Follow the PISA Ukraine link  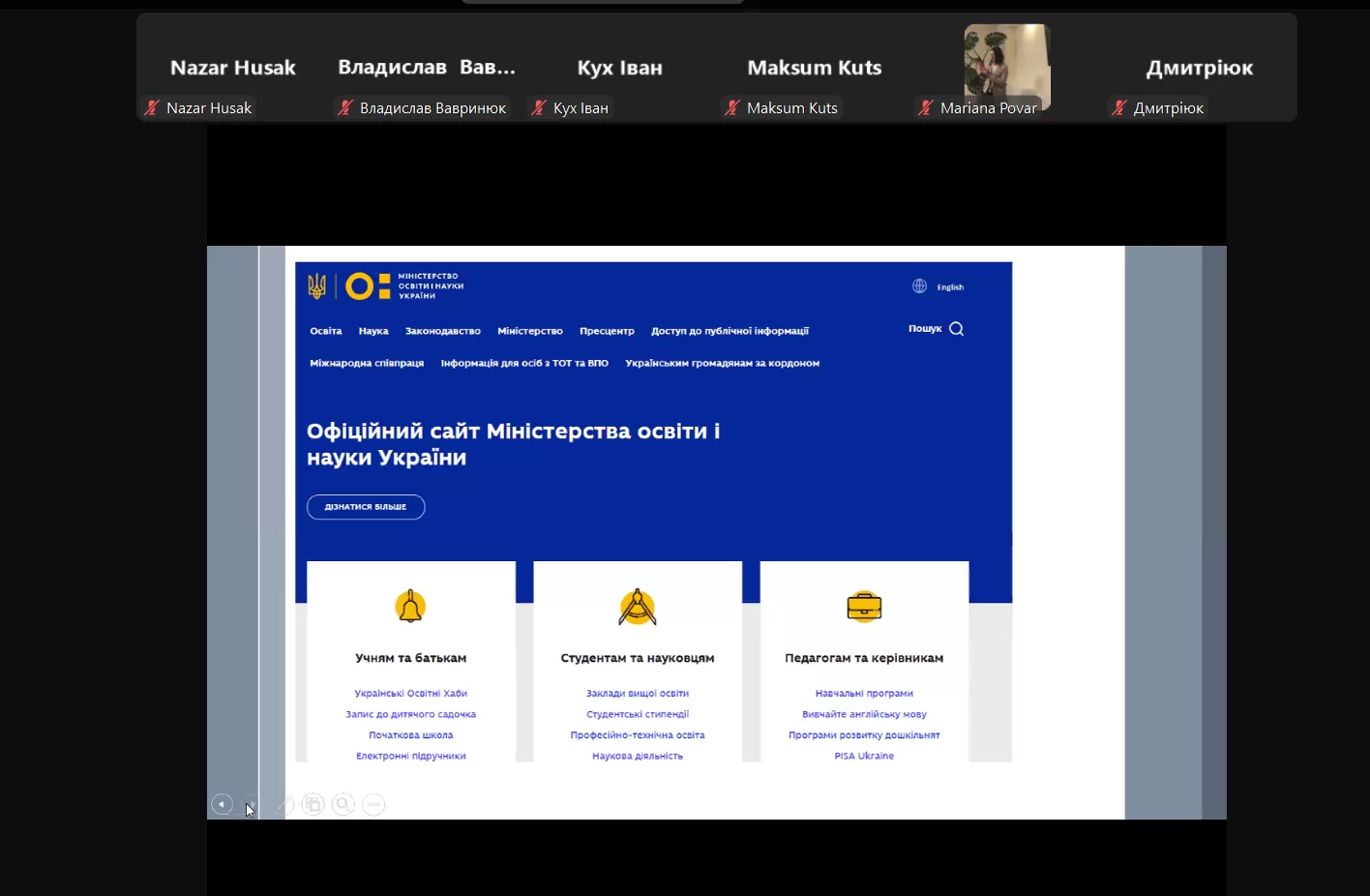(864, 756)
